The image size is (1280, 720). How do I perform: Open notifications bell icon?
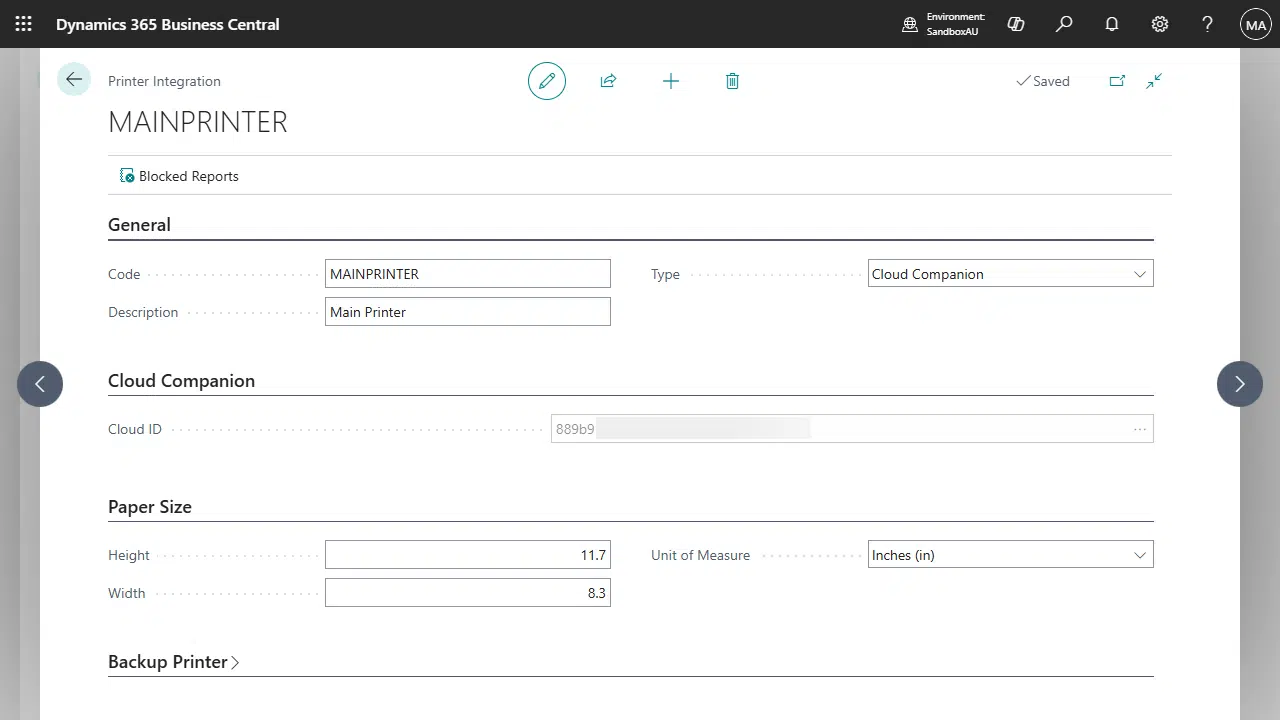tap(1112, 24)
